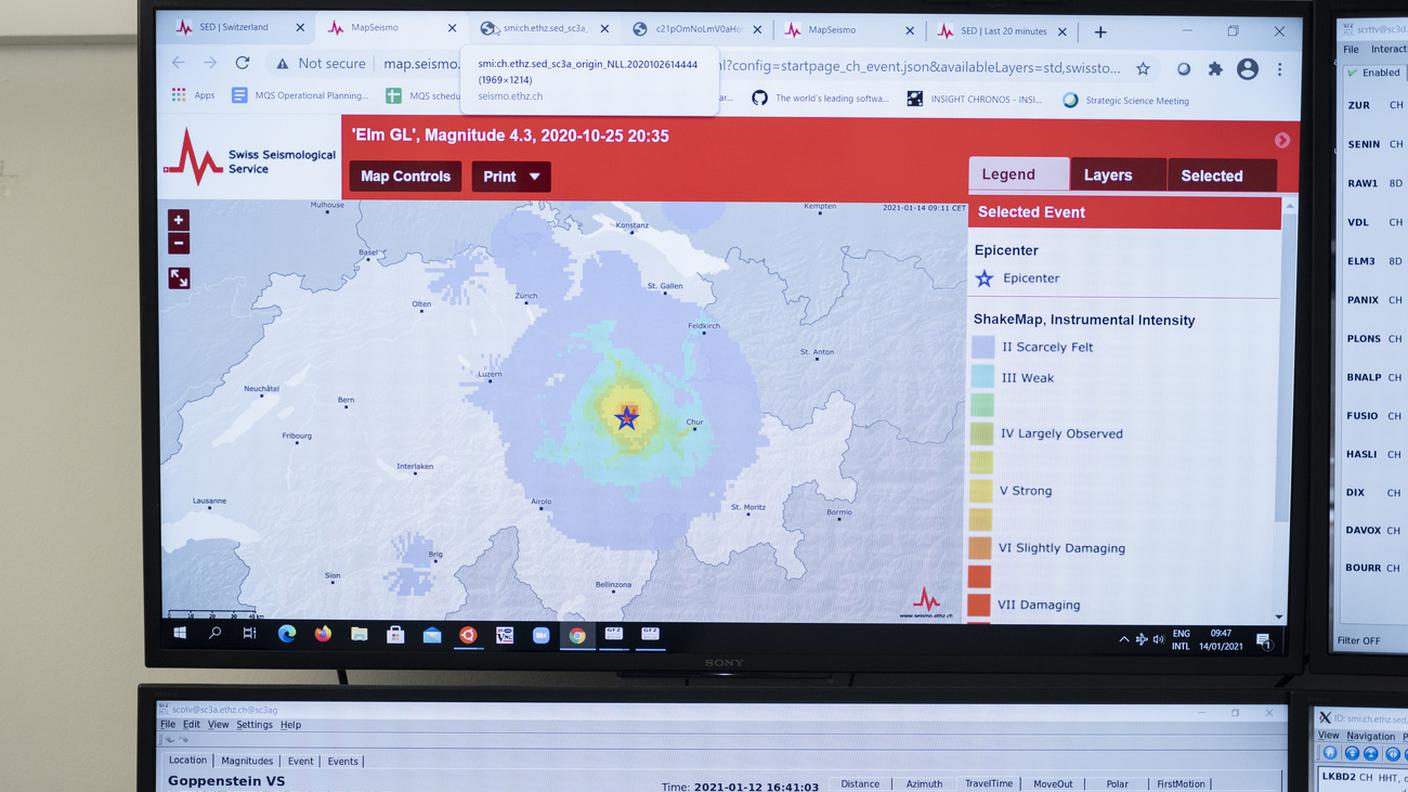Open the Windows Start menu
The width and height of the screenshot is (1408, 792).
tap(180, 633)
